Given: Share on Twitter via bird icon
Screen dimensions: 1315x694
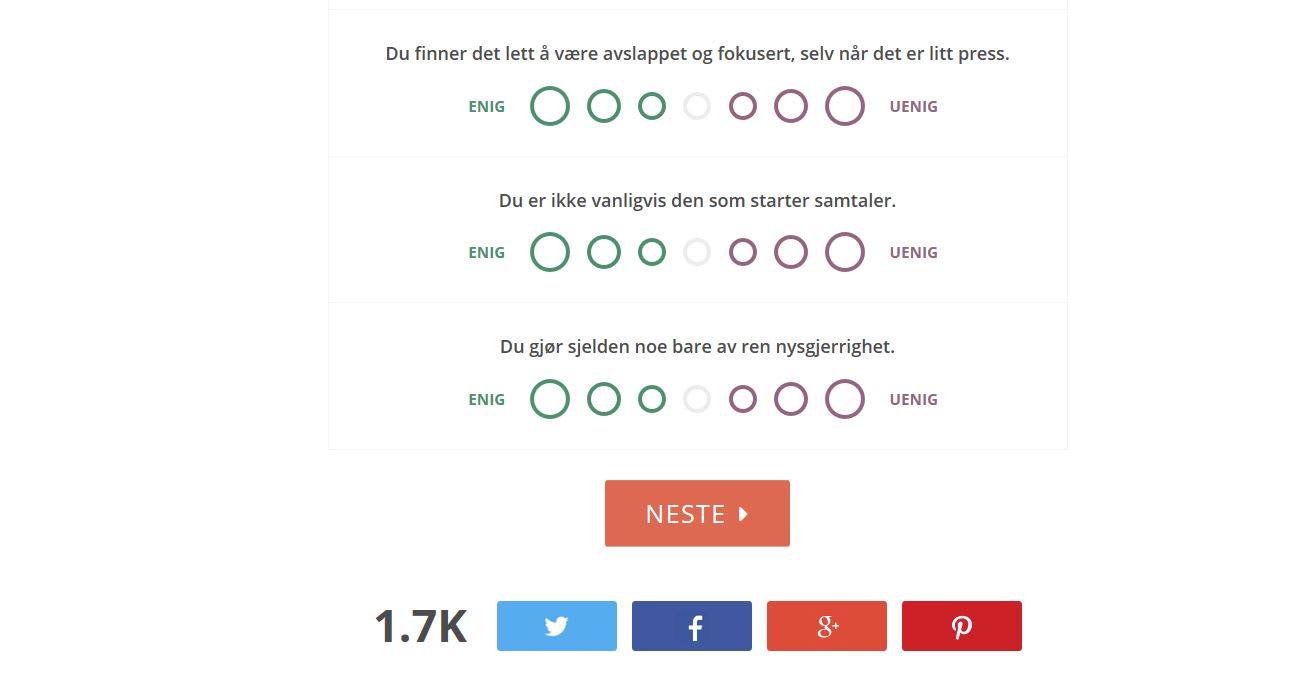Looking at the screenshot, I should pos(557,626).
